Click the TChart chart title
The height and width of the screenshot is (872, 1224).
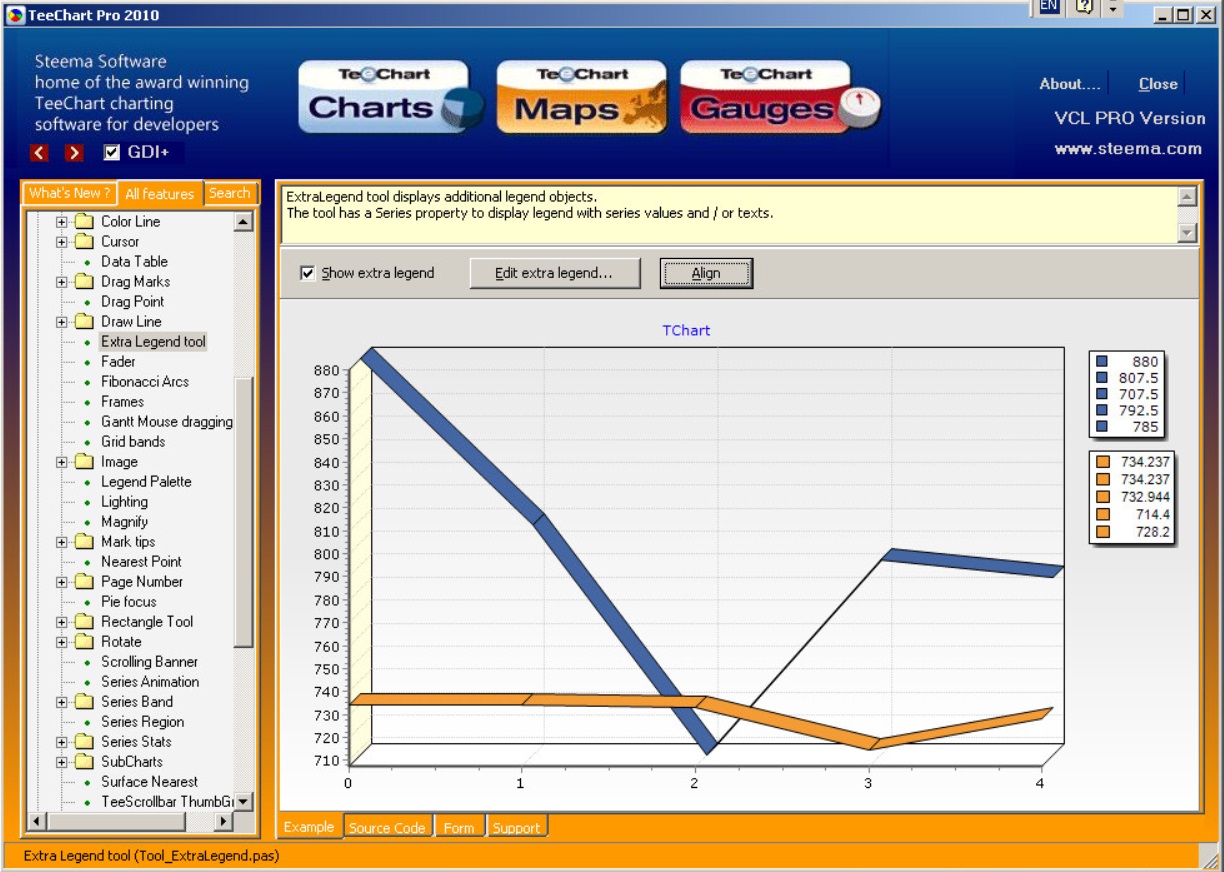pyautogui.click(x=686, y=330)
